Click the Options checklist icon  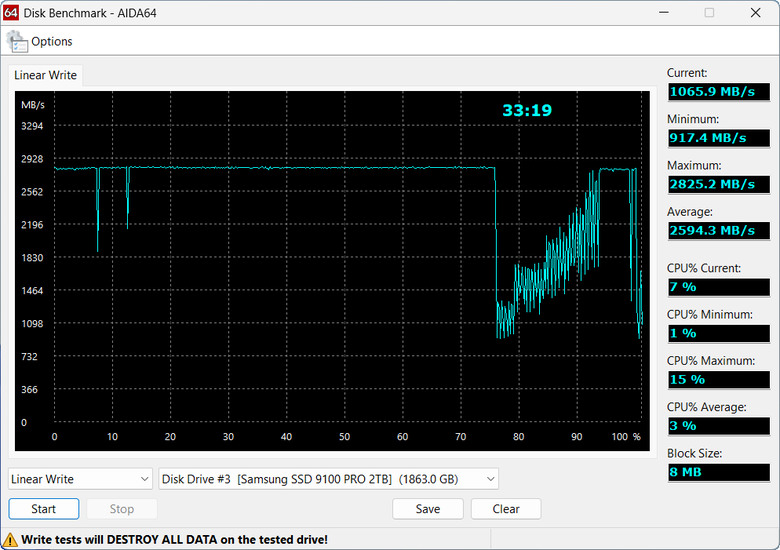point(17,42)
